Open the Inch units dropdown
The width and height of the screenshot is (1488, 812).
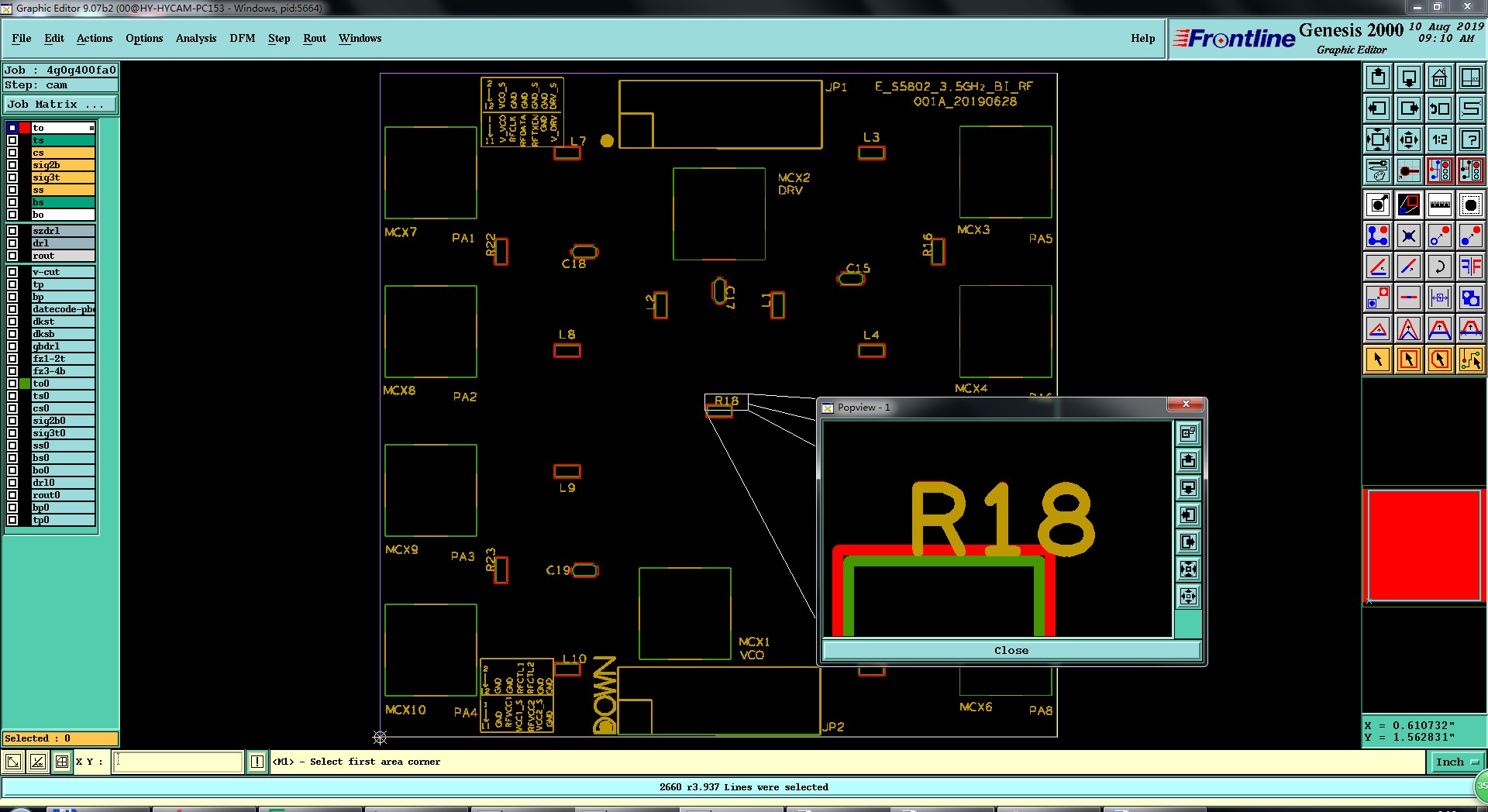coord(1456,762)
